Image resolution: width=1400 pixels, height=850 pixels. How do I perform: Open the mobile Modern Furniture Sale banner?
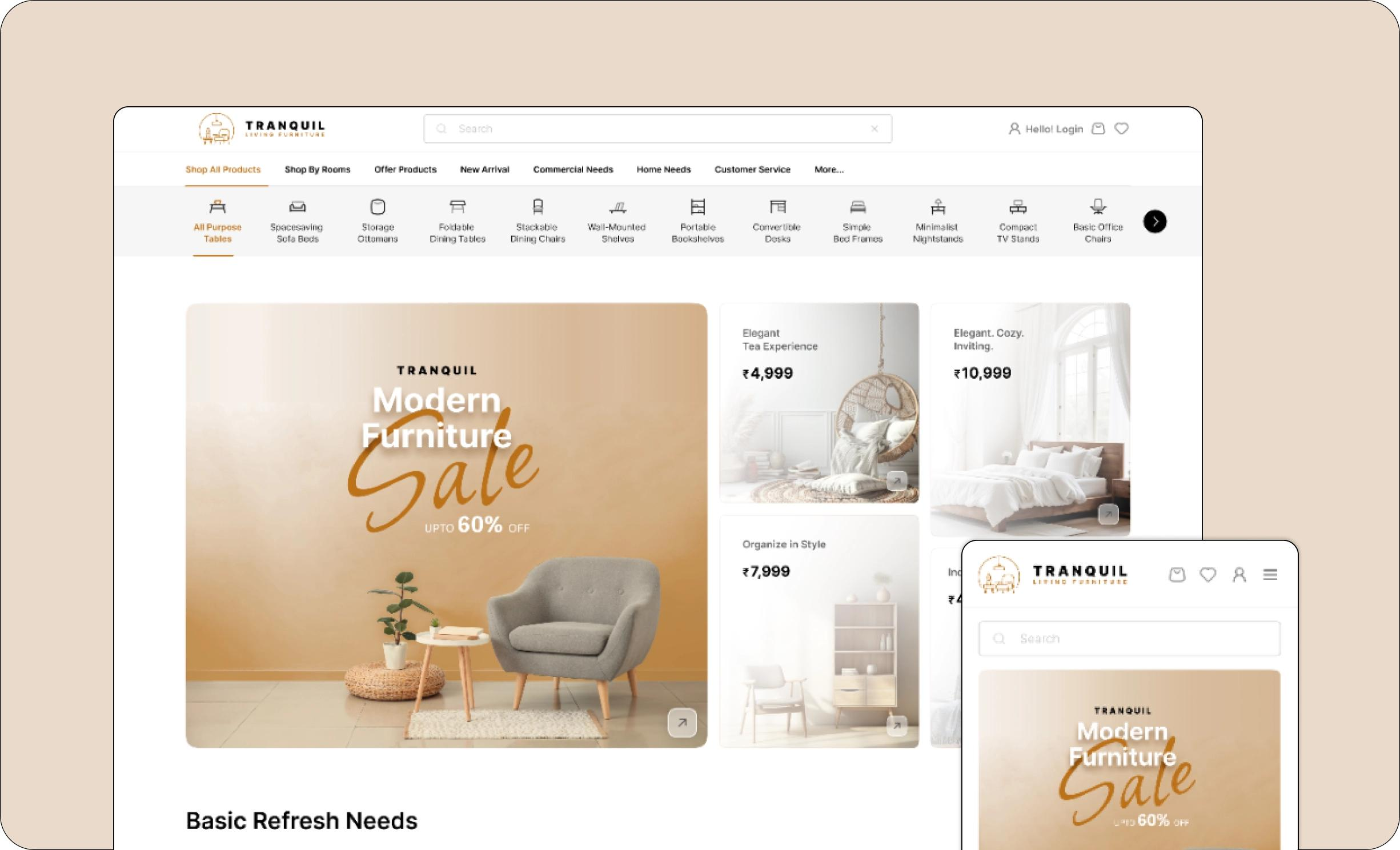1129,760
